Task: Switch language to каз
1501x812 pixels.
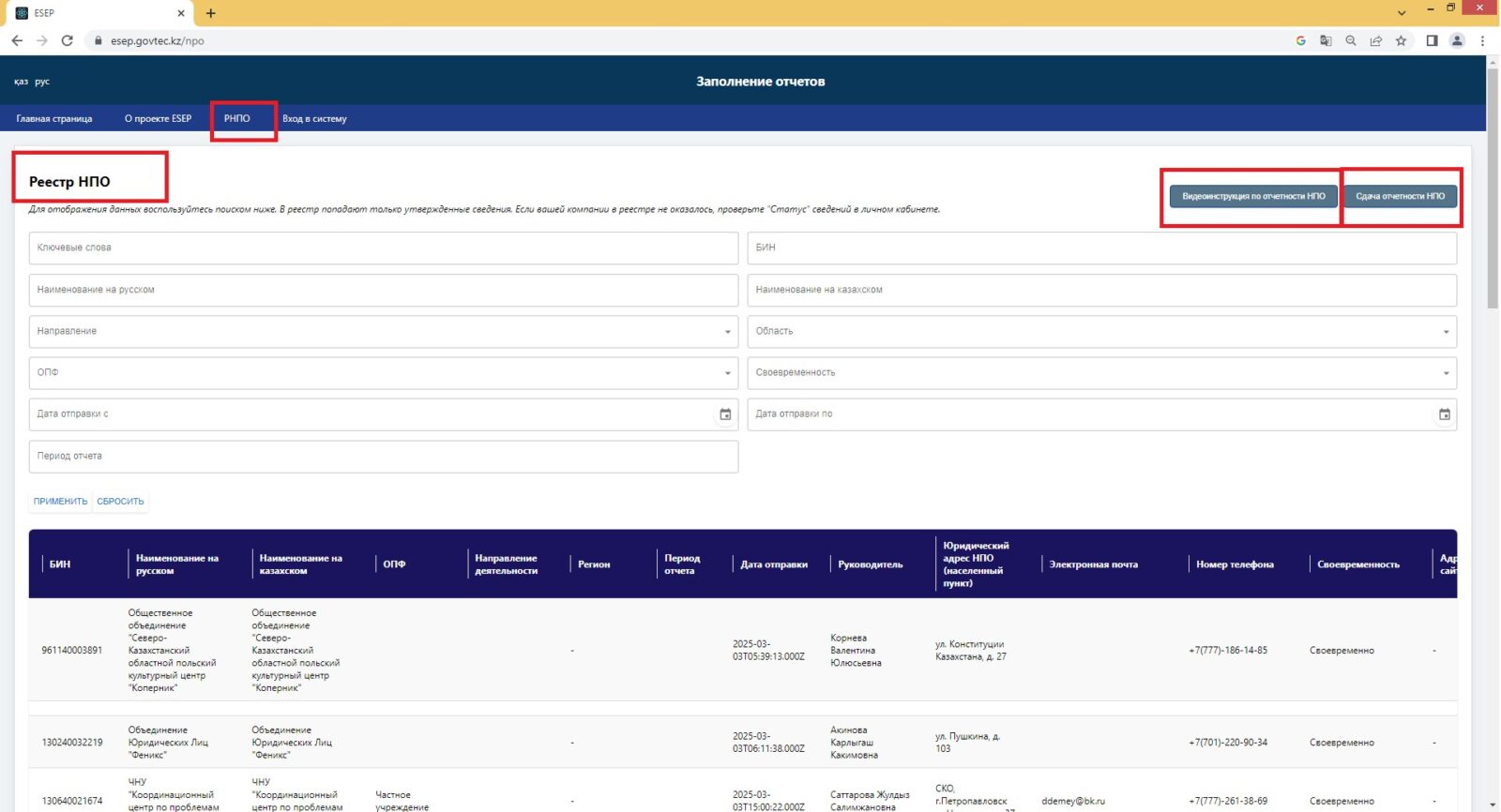Action: click(21, 82)
